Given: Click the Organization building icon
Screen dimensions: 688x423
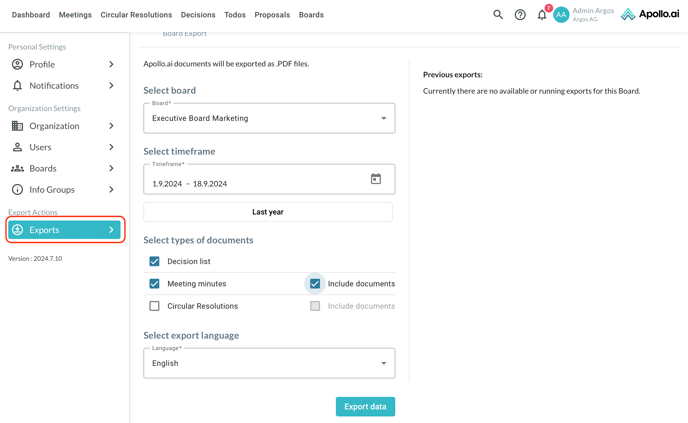Looking at the screenshot, I should coord(17,126).
